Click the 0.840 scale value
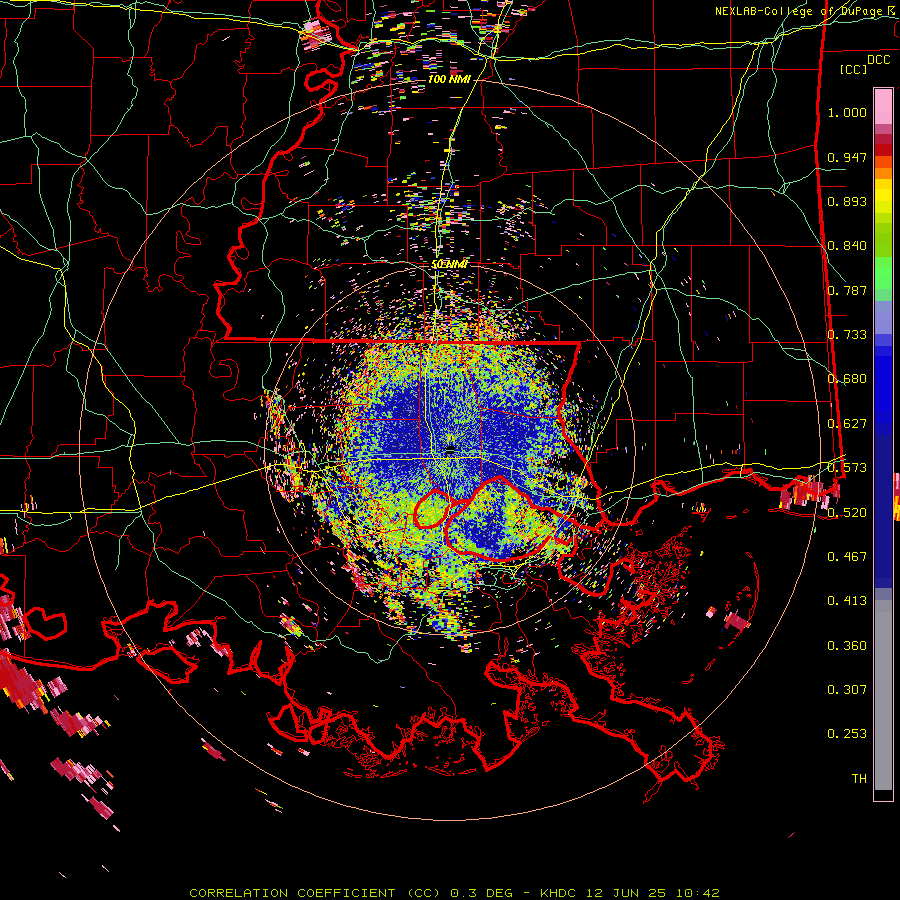 847,246
